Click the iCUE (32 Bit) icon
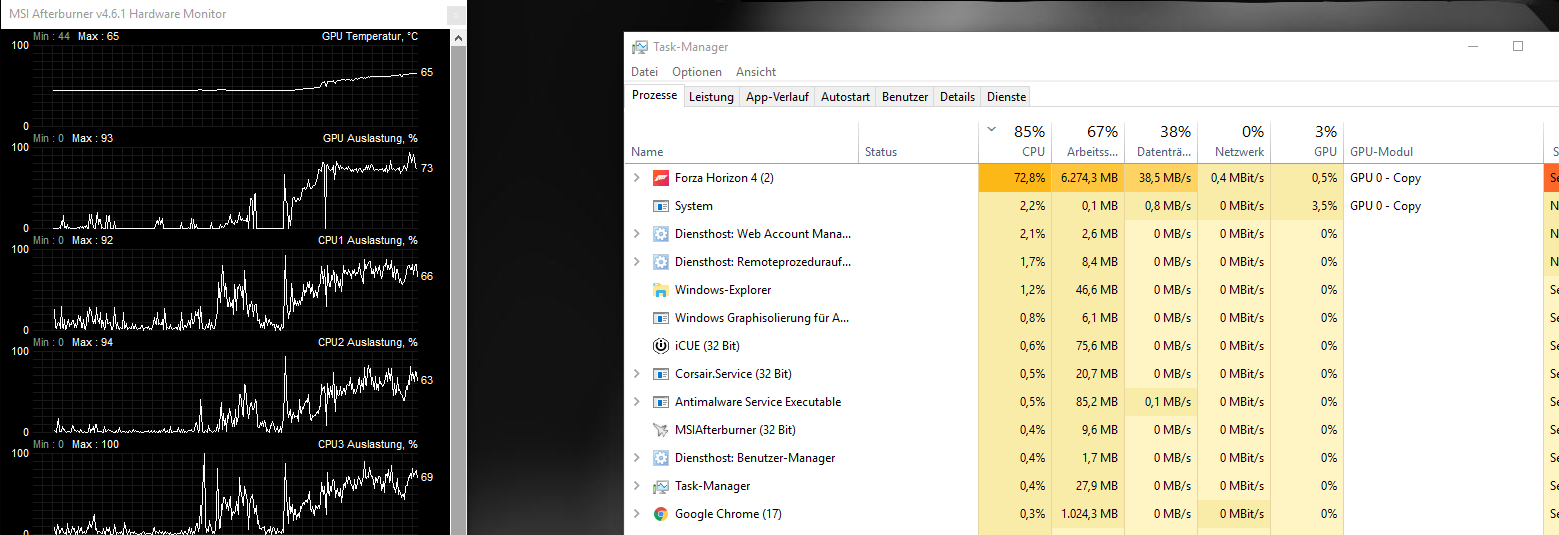The image size is (1559, 535). [x=660, y=346]
